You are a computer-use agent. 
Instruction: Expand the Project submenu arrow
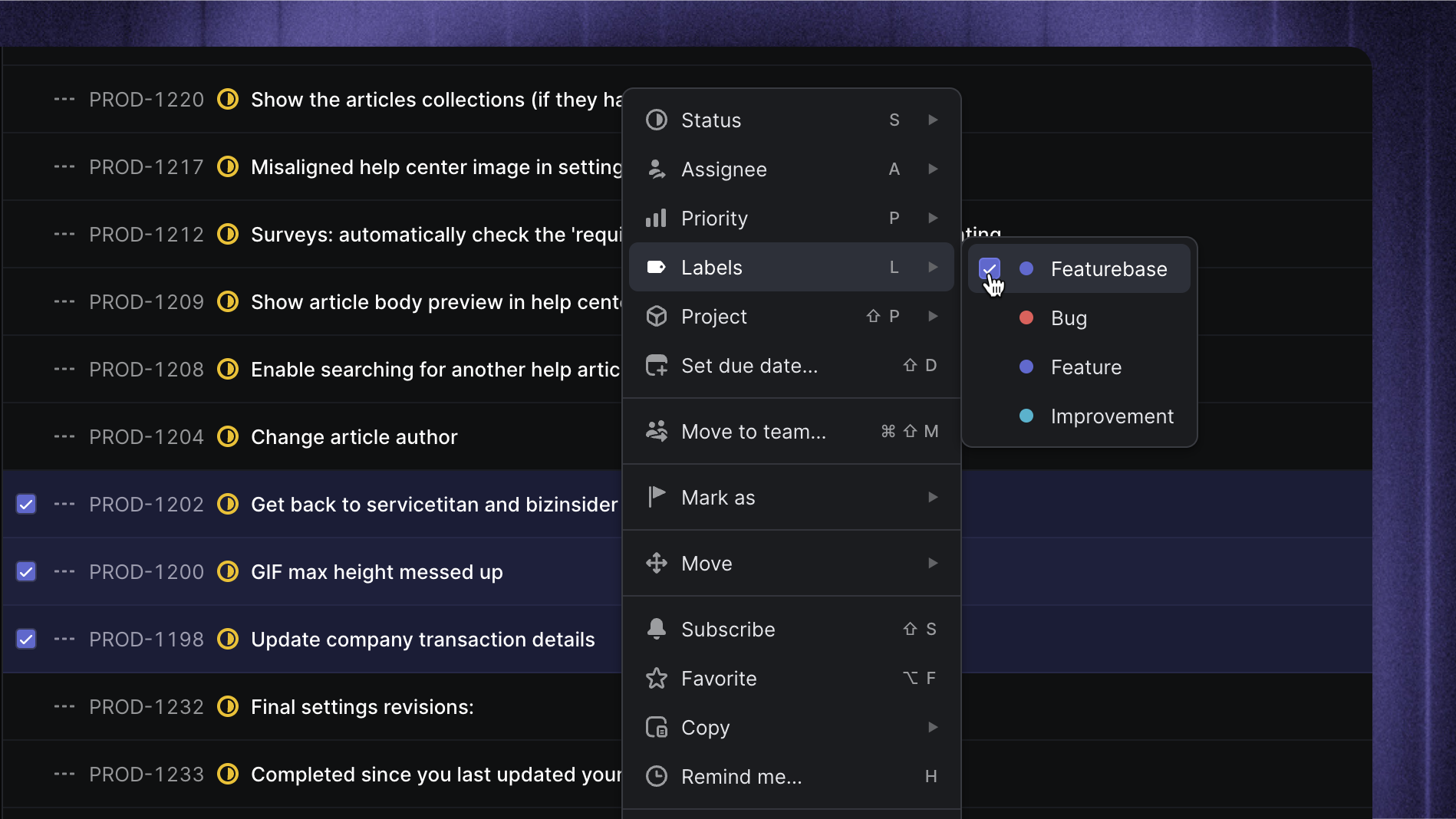pyautogui.click(x=933, y=317)
